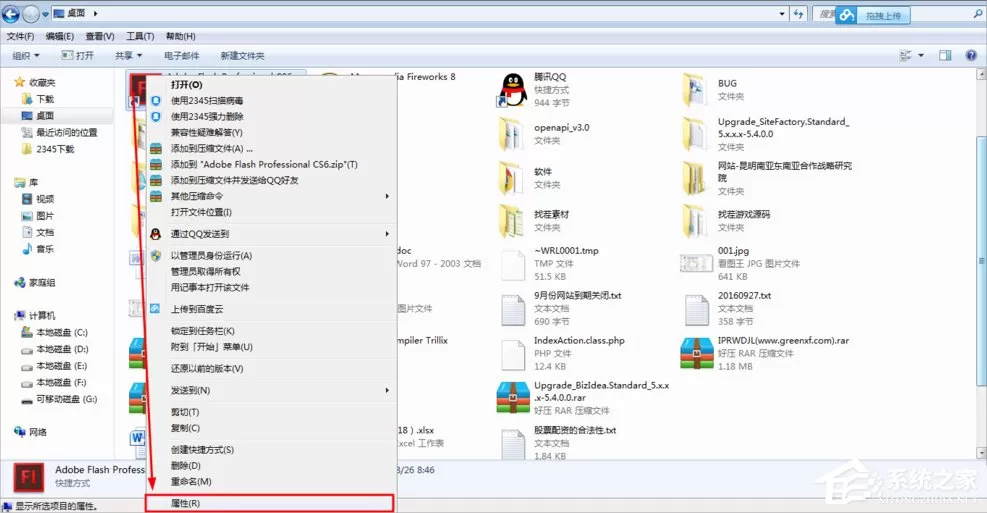Screen dimensions: 987x513
Task: Open the 编辑(E) menu
Action: 60,37
